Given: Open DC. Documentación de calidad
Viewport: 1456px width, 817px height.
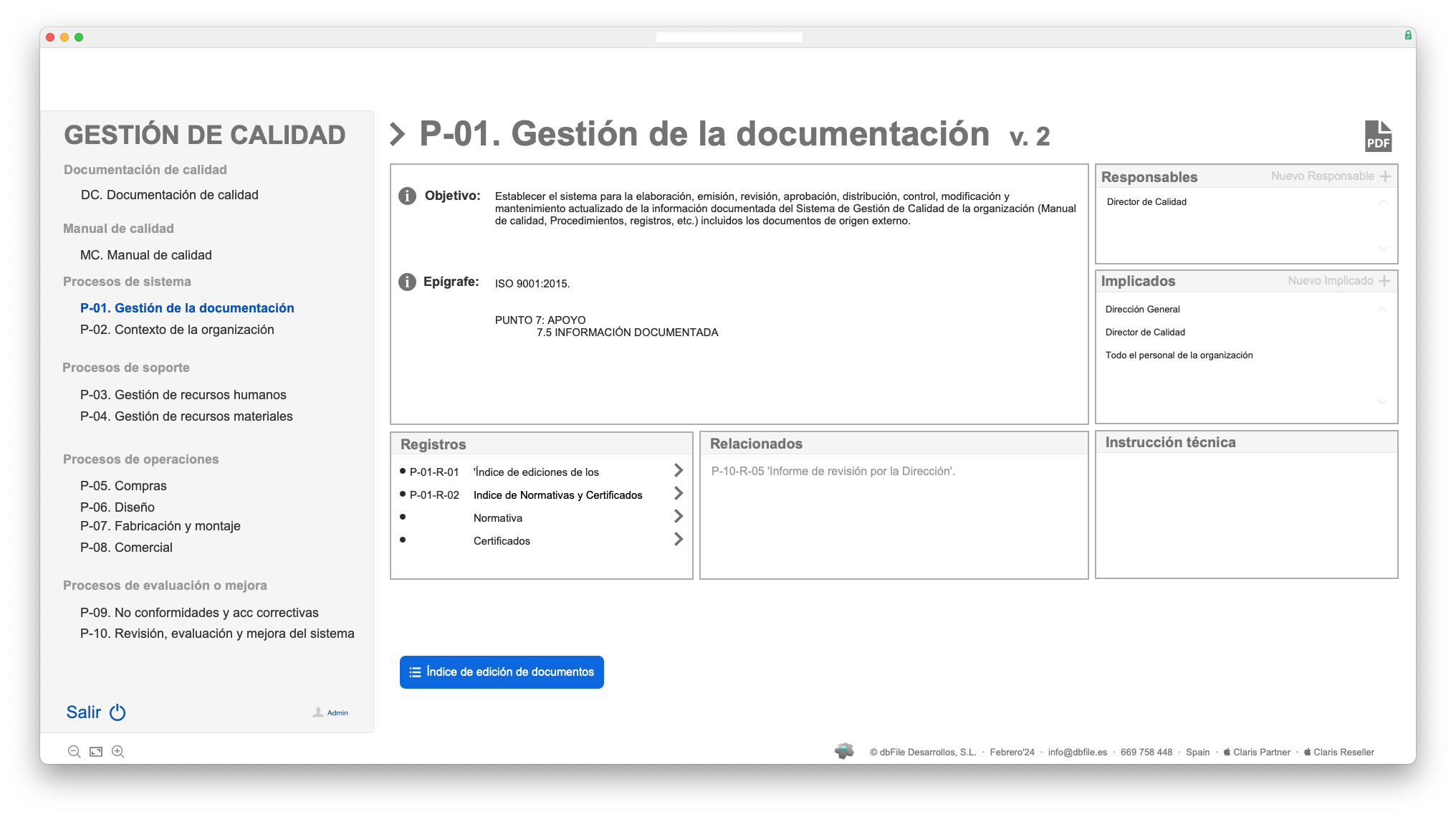Looking at the screenshot, I should coord(169,195).
